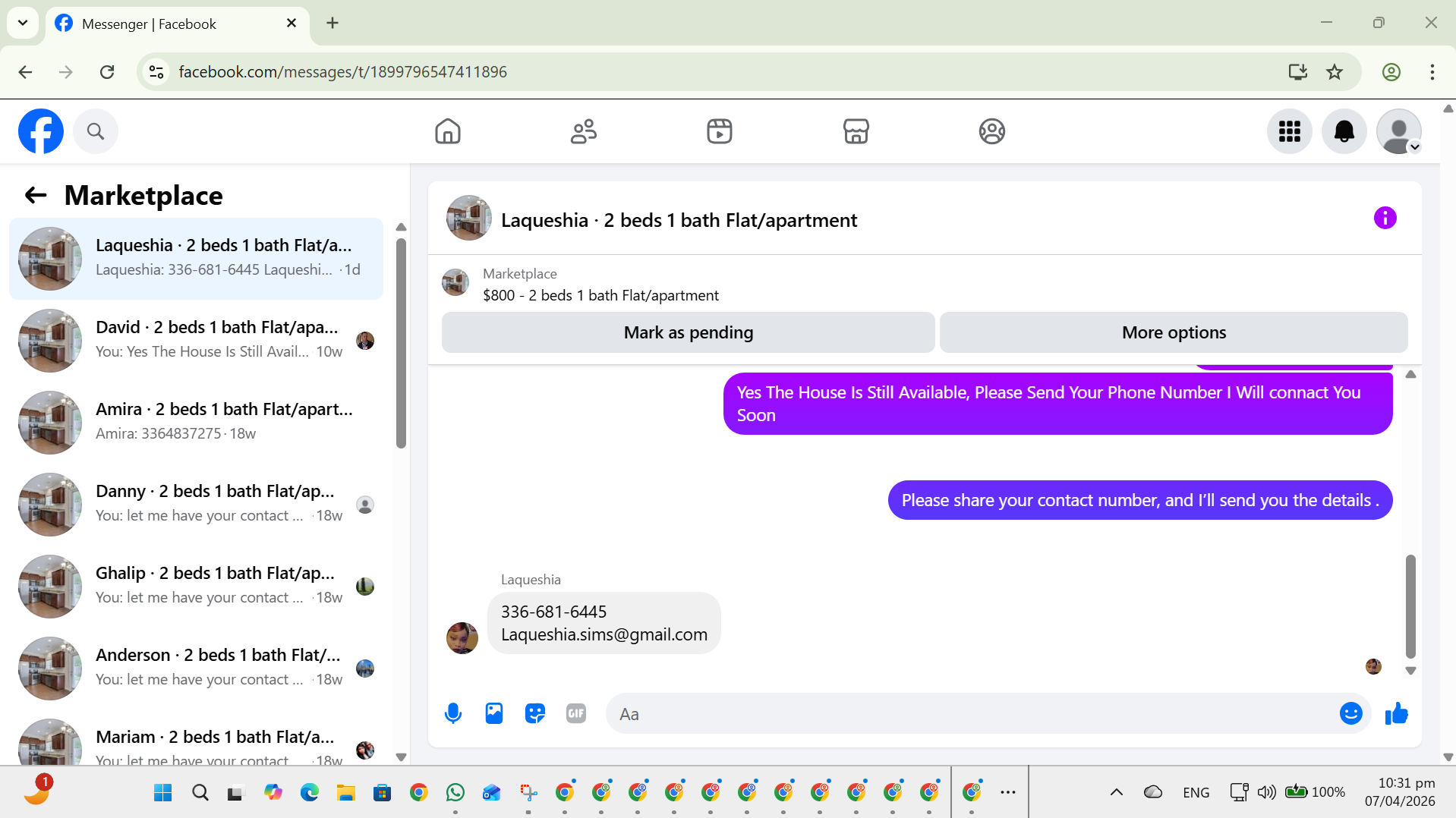Open File Explorer from the taskbar
1456x818 pixels.
[346, 793]
